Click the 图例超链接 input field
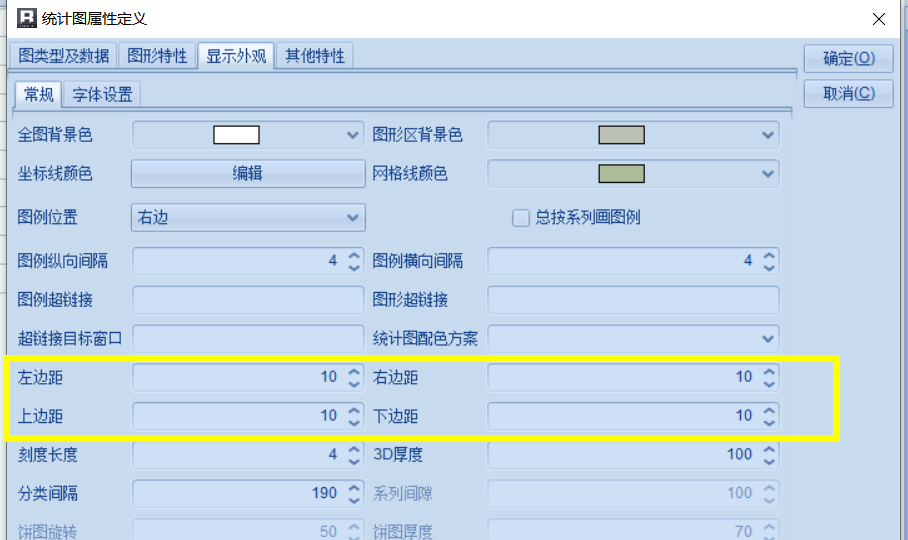This screenshot has height=540, width=908. coord(248,300)
